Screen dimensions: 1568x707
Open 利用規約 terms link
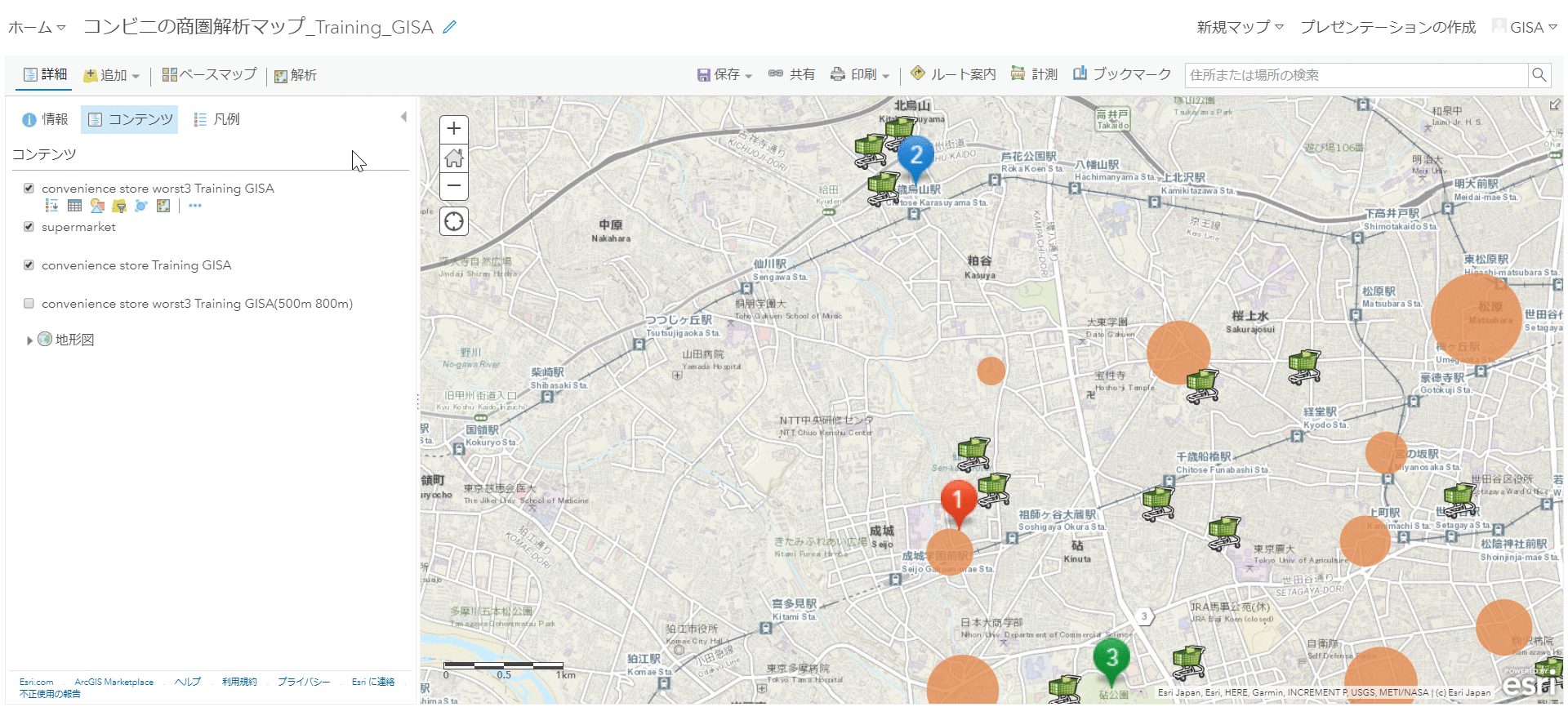click(x=239, y=682)
